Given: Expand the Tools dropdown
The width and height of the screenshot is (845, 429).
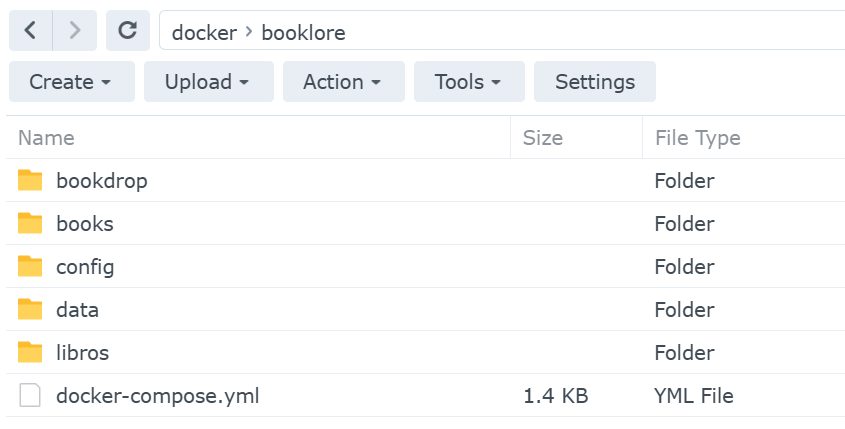Looking at the screenshot, I should click(467, 82).
